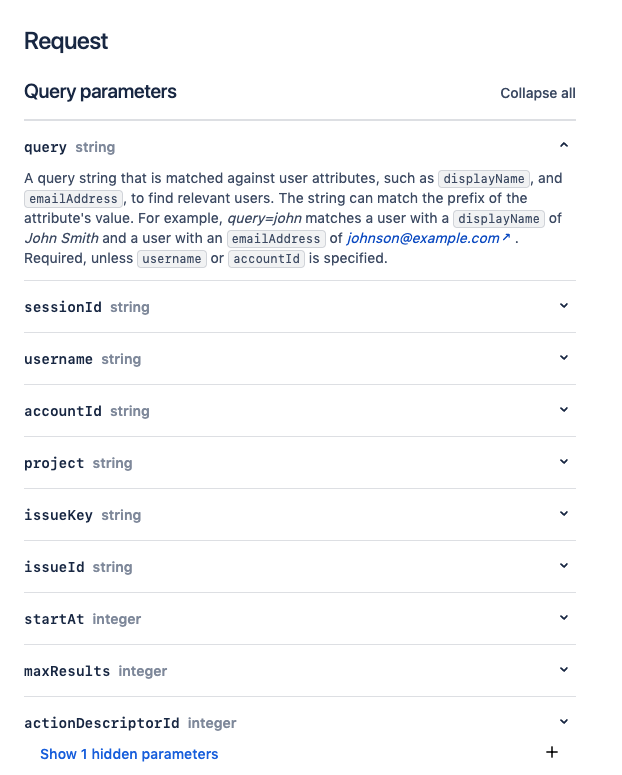Click the external link arrow icon
Screen dimensions: 622x775
pyautogui.click(x=506, y=239)
